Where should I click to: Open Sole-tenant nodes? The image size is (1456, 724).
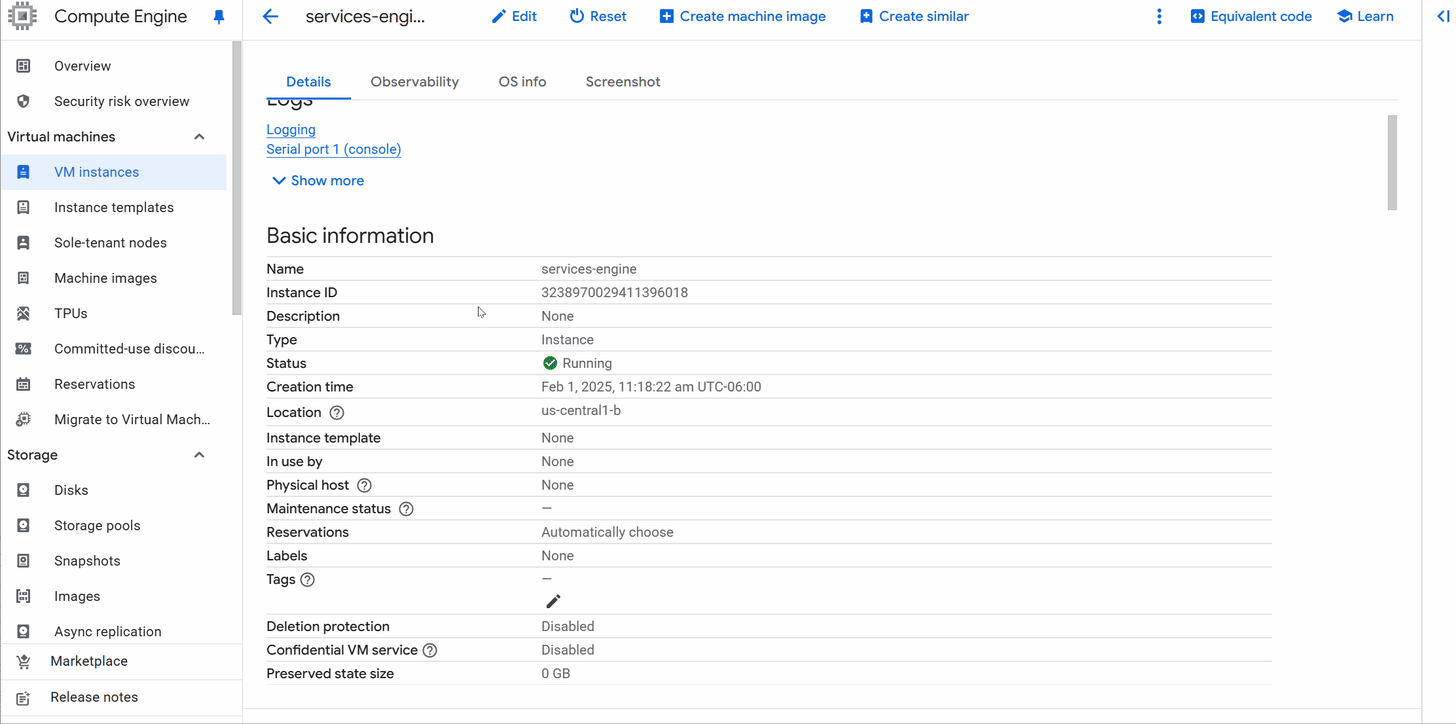click(x=111, y=243)
